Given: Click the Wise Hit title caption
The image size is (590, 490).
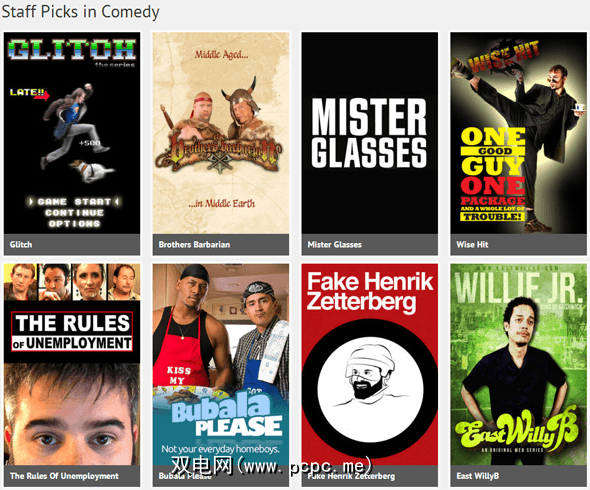Looking at the screenshot, I should click(472, 245).
